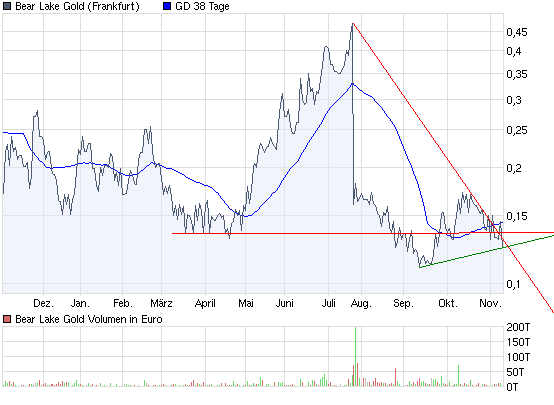Click the 0,4 price axis label
Viewport: 554px width, 405px height.
tap(513, 51)
